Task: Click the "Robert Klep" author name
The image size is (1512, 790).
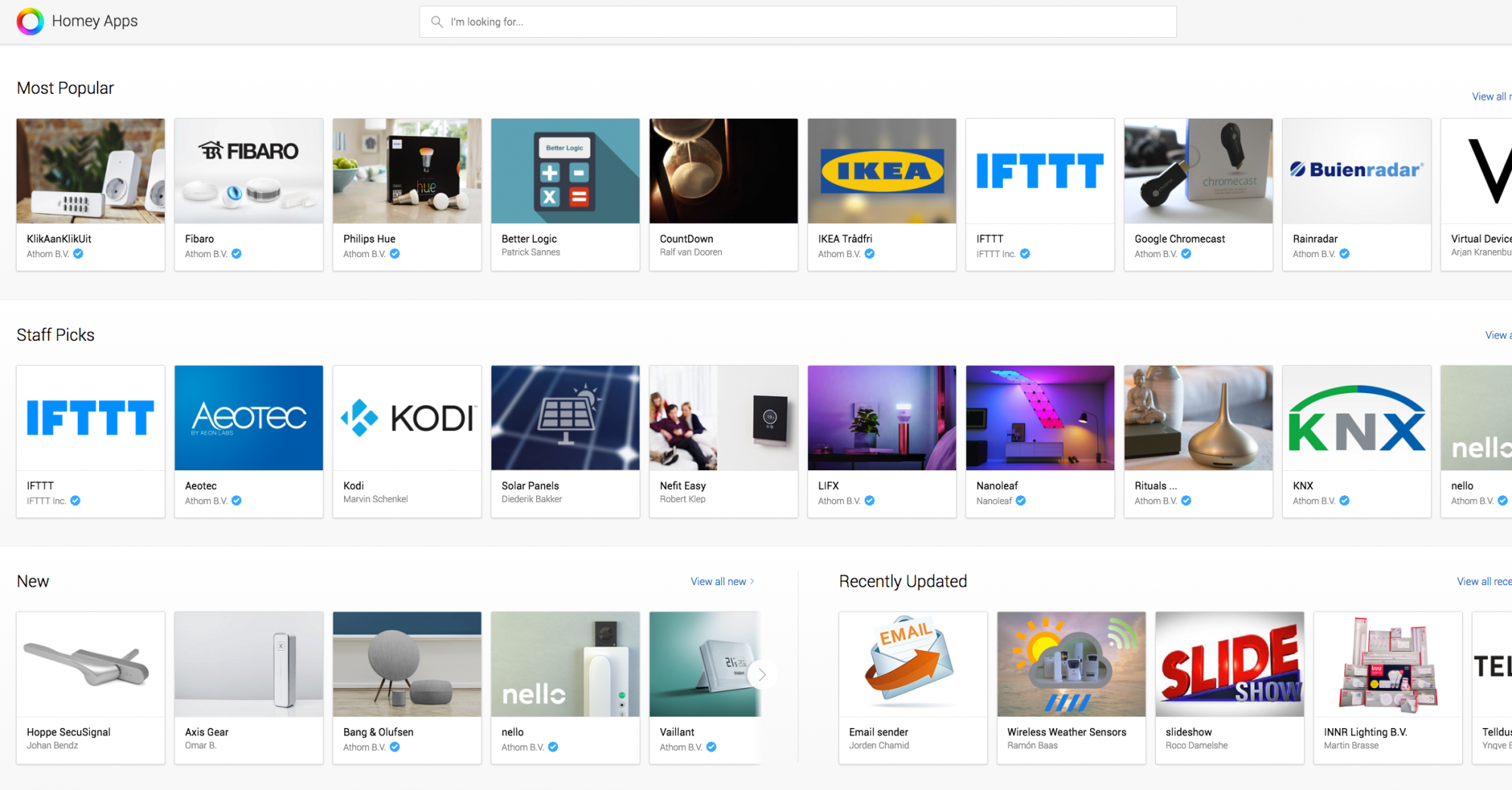Action: [x=683, y=499]
